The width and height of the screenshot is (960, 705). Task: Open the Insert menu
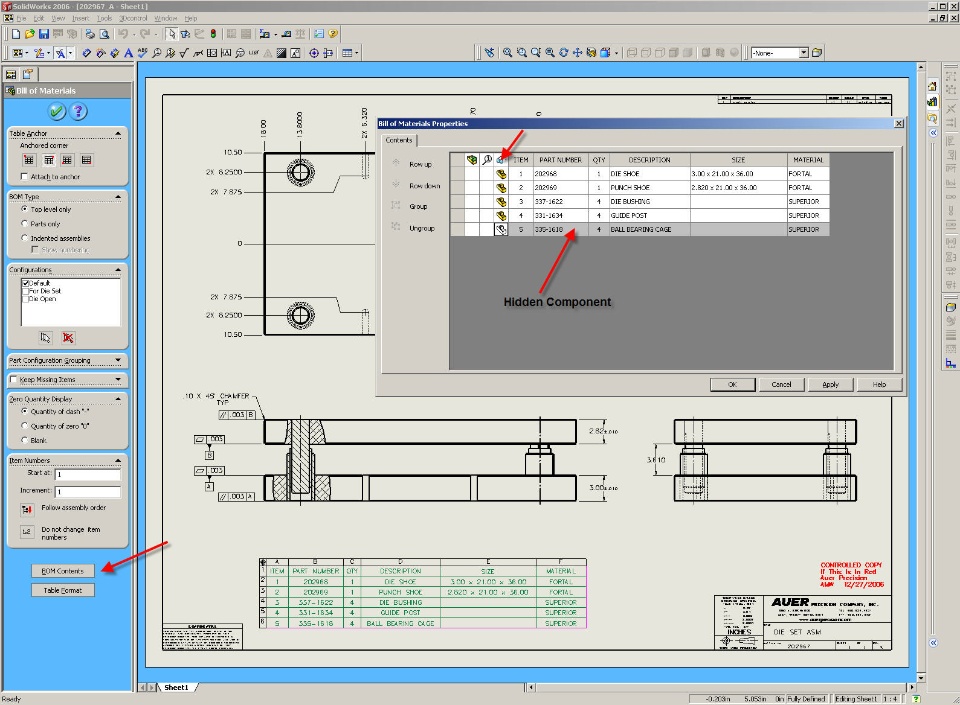click(80, 18)
